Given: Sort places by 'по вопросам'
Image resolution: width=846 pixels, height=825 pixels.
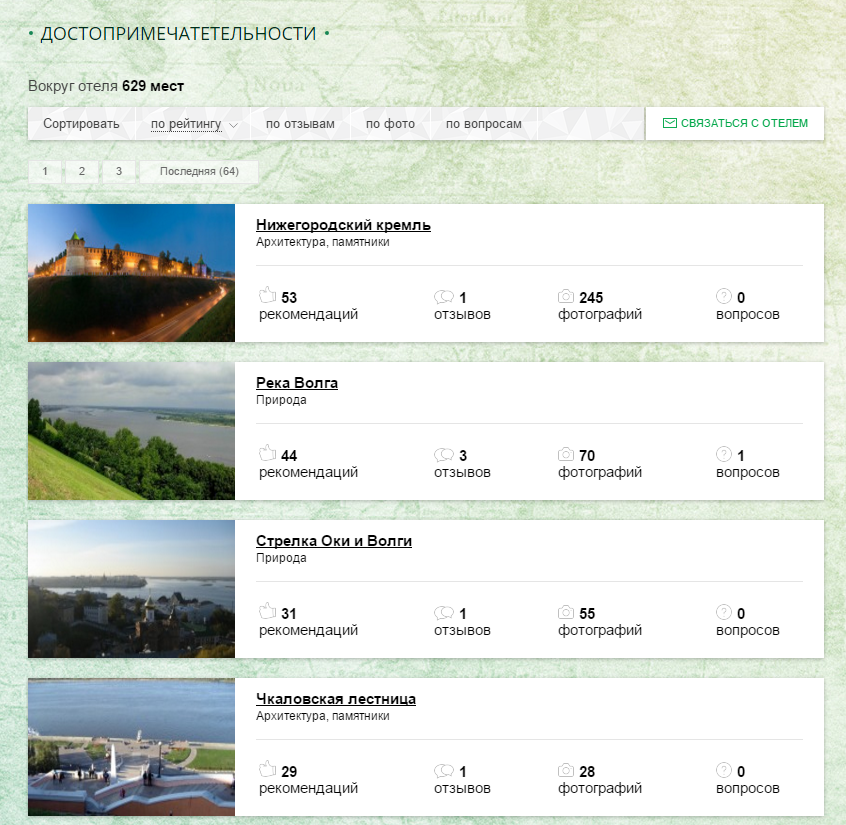Looking at the screenshot, I should (x=483, y=124).
